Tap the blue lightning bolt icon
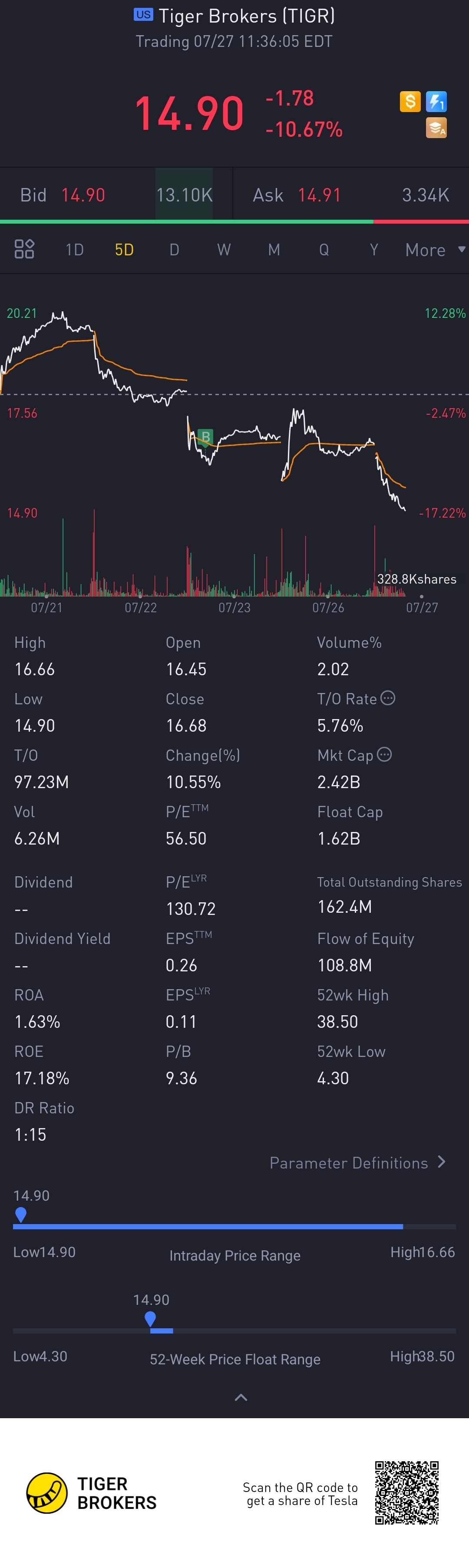This screenshot has height=1568, width=469. (436, 101)
